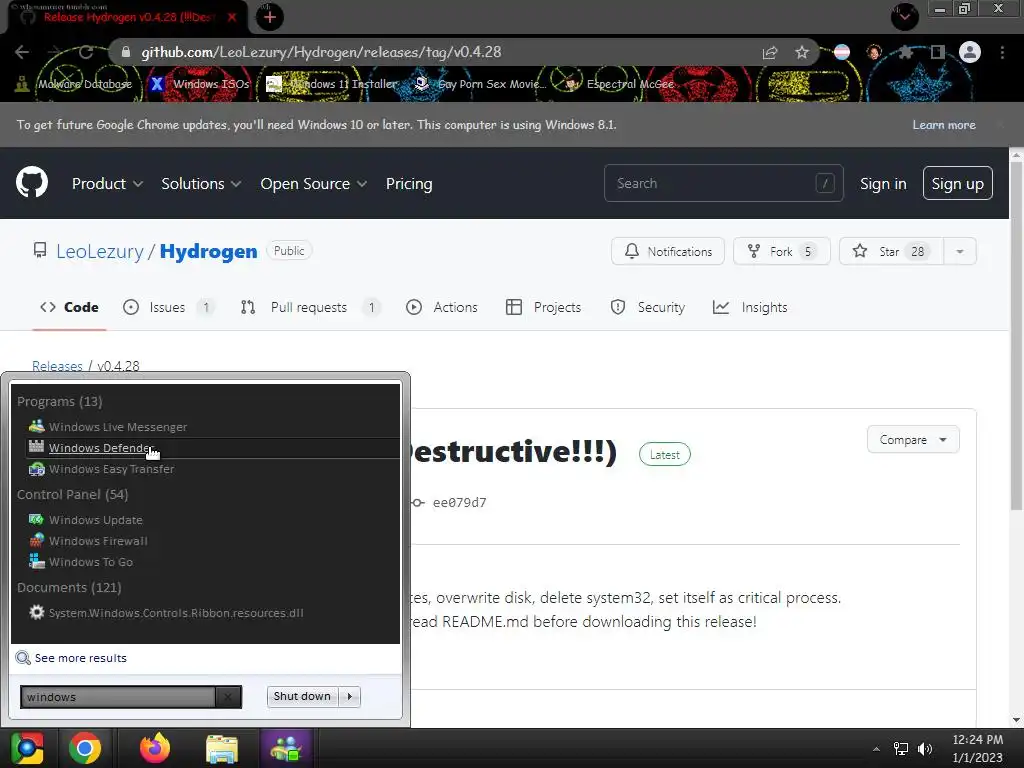This screenshot has height=768, width=1024.
Task: Show hidden tray icons arrow
Action: coord(876,749)
